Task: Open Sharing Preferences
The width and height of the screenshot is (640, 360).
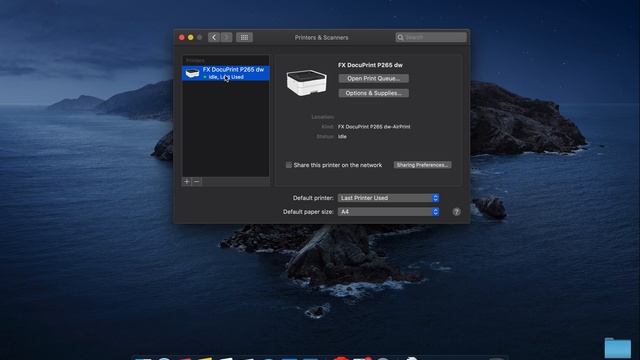Action: coord(422,165)
